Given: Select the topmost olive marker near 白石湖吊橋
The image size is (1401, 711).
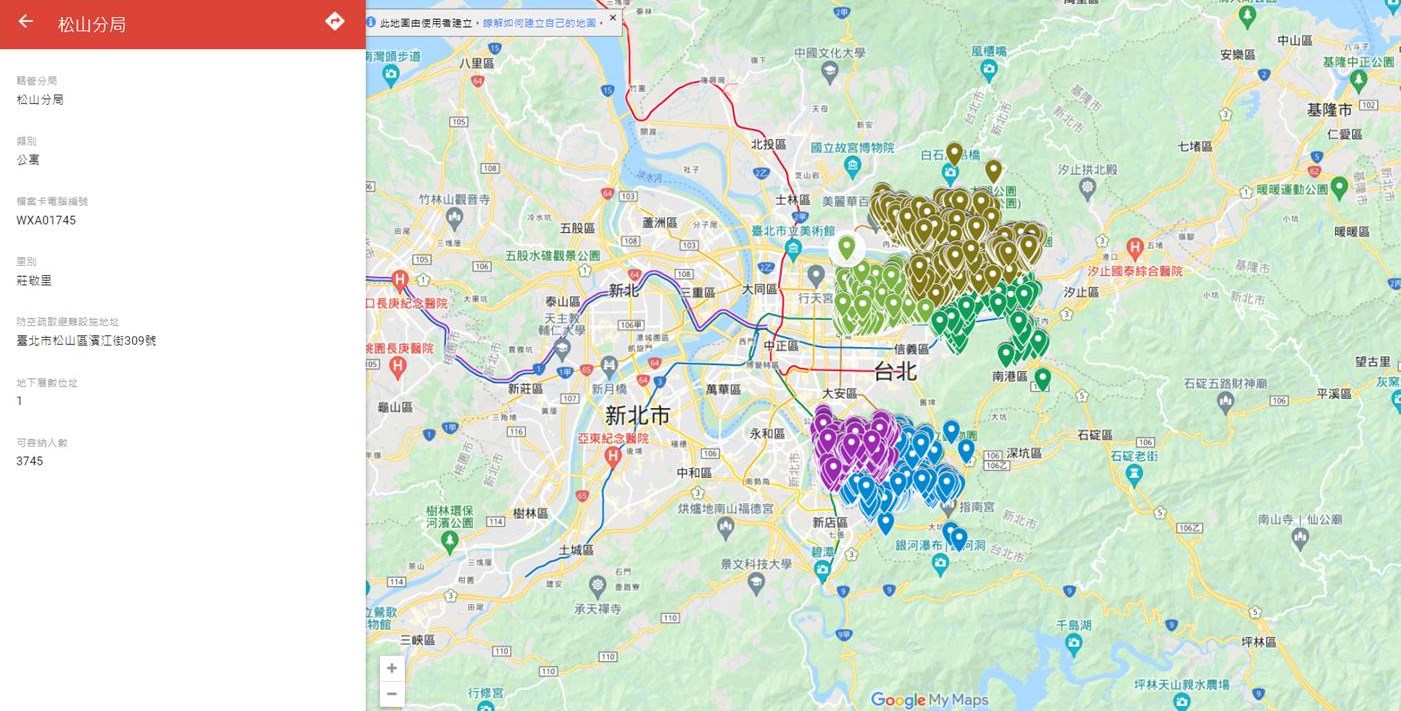Looking at the screenshot, I should click(954, 153).
